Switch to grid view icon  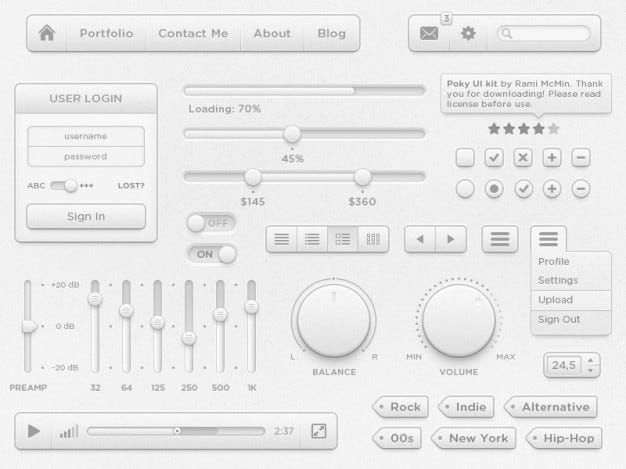coord(373,239)
